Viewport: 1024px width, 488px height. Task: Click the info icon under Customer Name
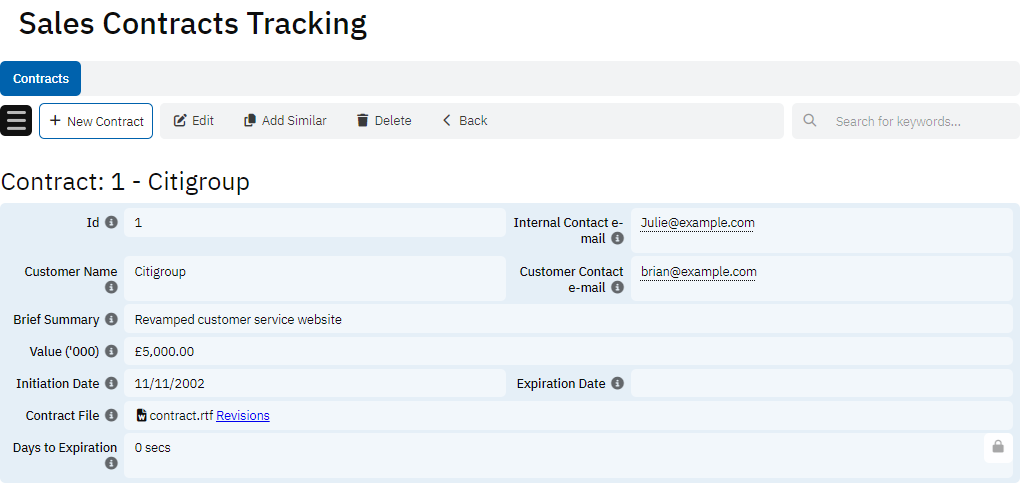(111, 288)
